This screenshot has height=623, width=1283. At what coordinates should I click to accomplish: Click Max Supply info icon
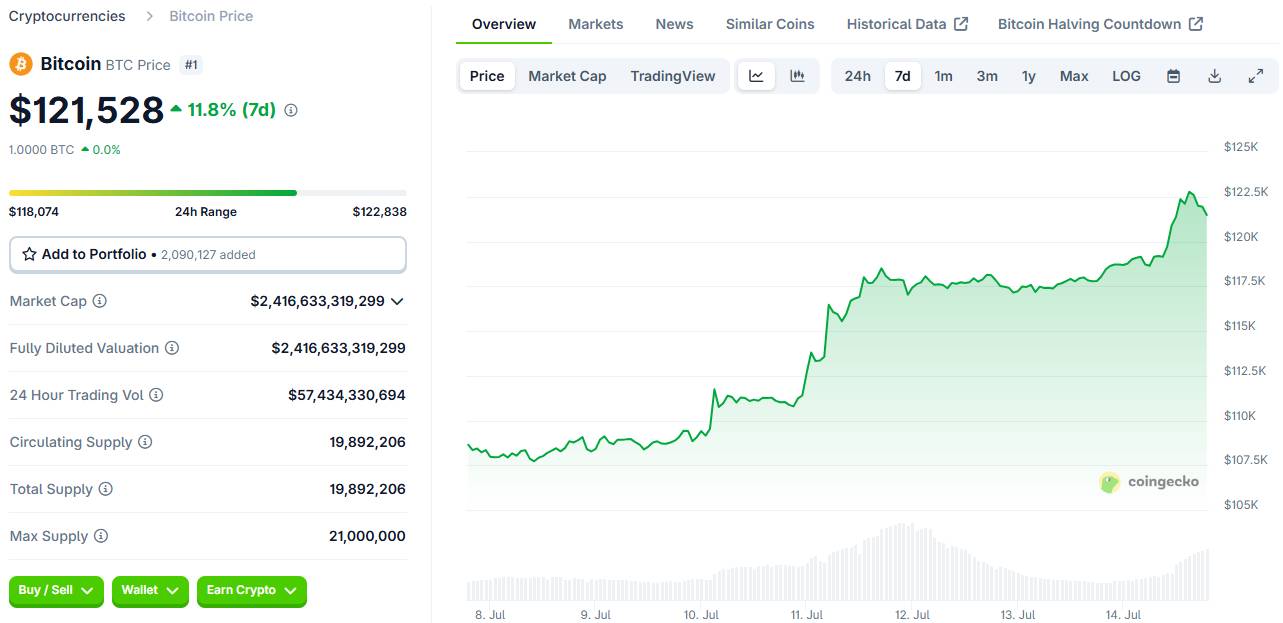[101, 536]
